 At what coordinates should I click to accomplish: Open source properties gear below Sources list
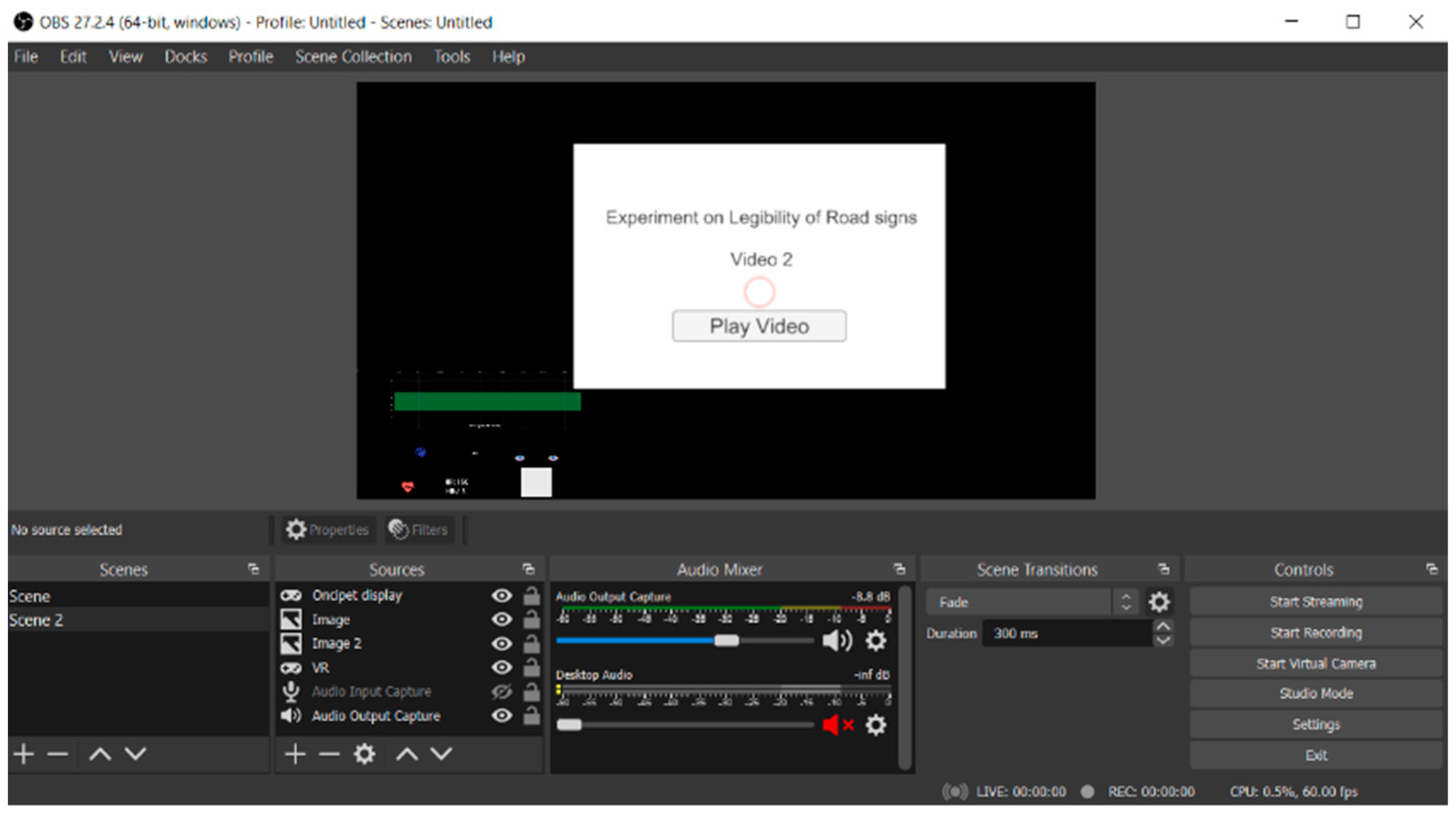point(364,753)
